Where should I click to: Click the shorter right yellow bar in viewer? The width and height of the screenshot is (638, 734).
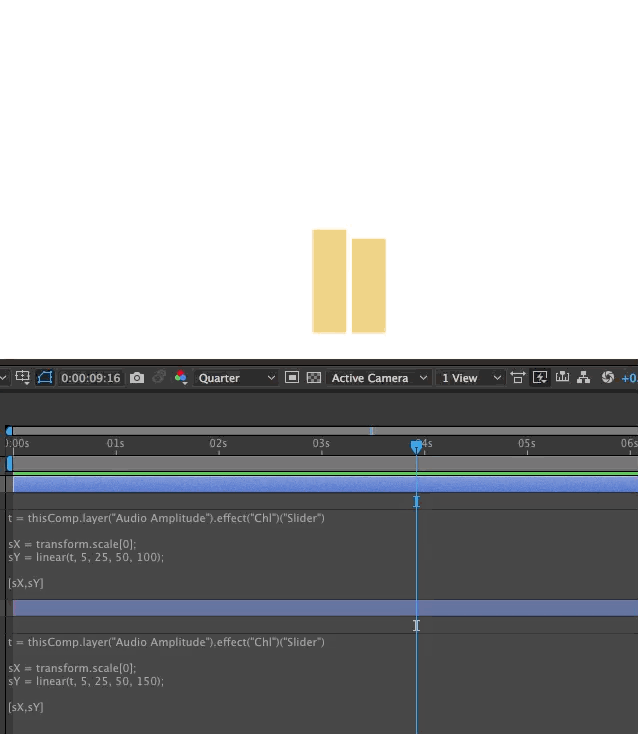pyautogui.click(x=369, y=286)
